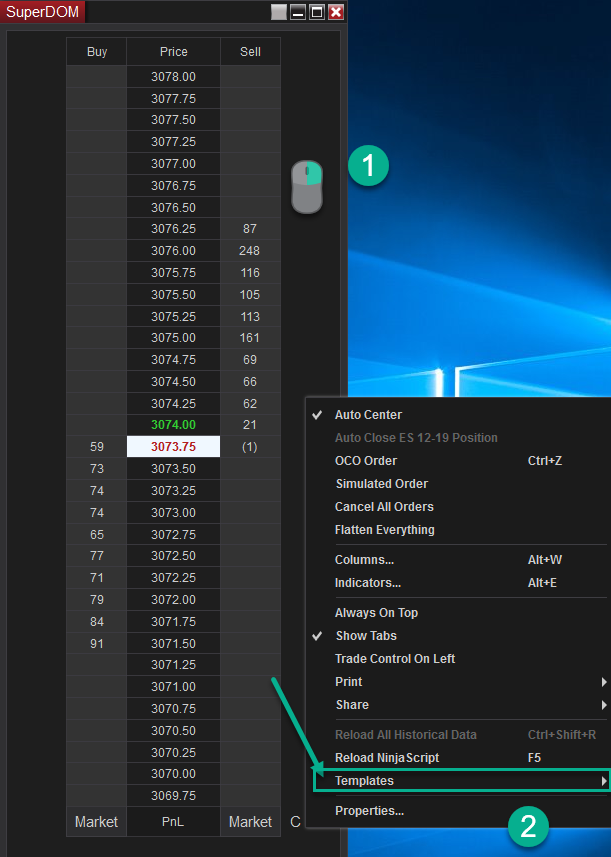Click the 3076.00 price row
Image resolution: width=611 pixels, height=857 pixels.
point(173,251)
